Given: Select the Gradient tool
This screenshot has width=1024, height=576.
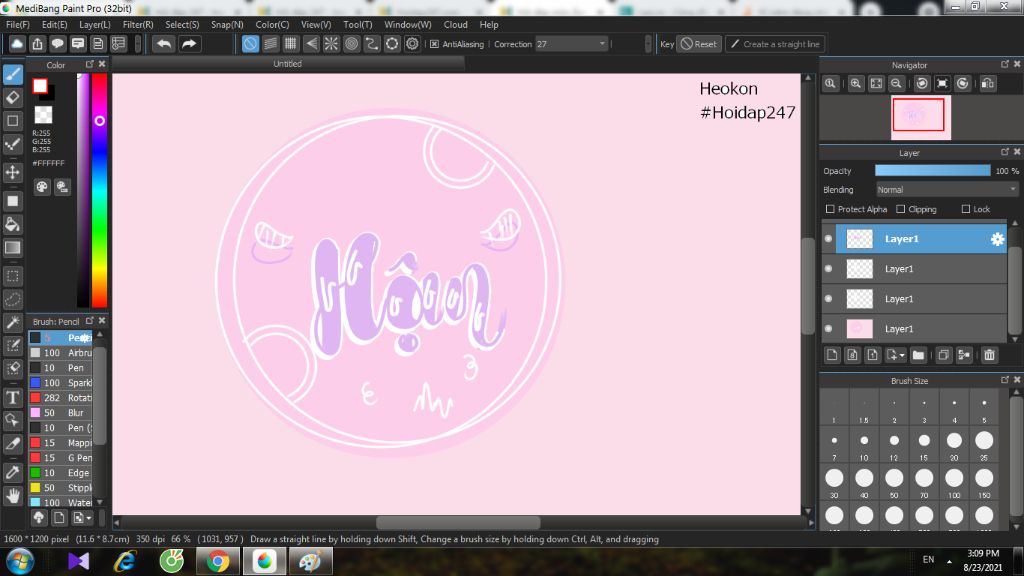Looking at the screenshot, I should [x=13, y=248].
